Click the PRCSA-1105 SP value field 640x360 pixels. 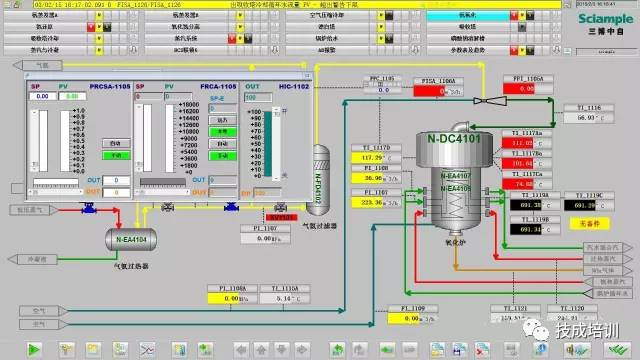[42, 96]
